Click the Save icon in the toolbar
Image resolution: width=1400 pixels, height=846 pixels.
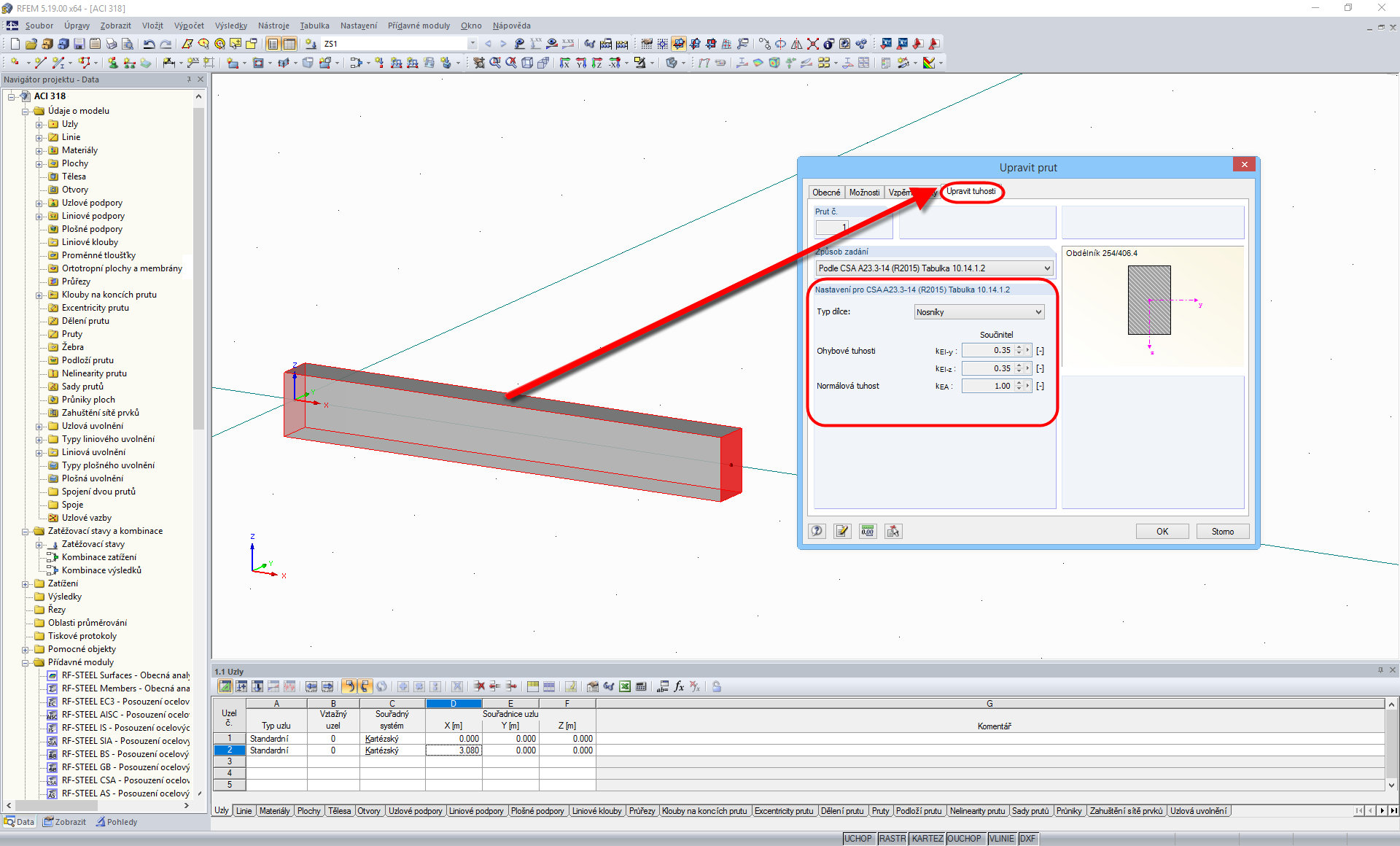(x=79, y=44)
